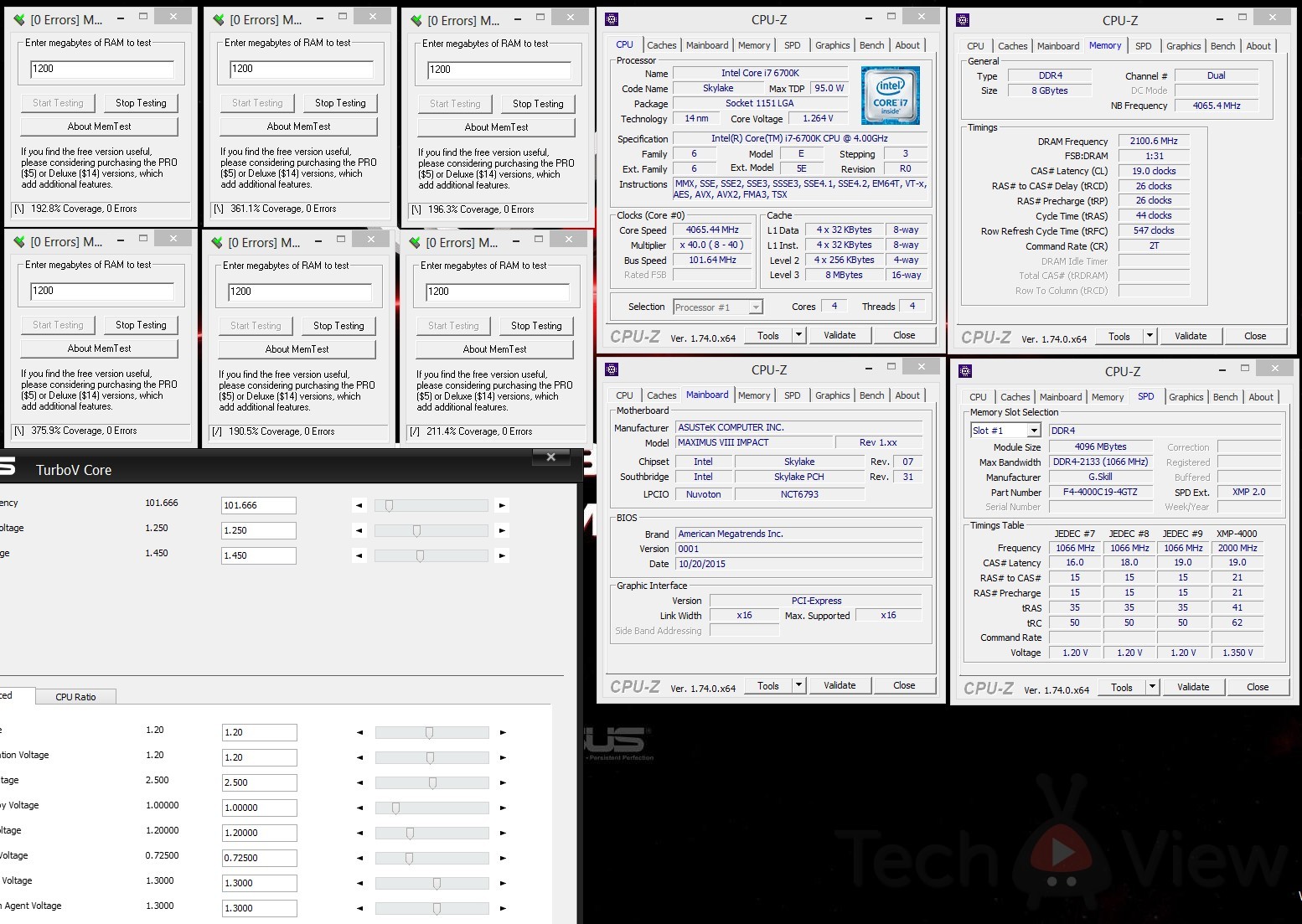This screenshot has width=1302, height=924.
Task: Click the slider of the 1.450 voltage row
Action: (x=431, y=555)
